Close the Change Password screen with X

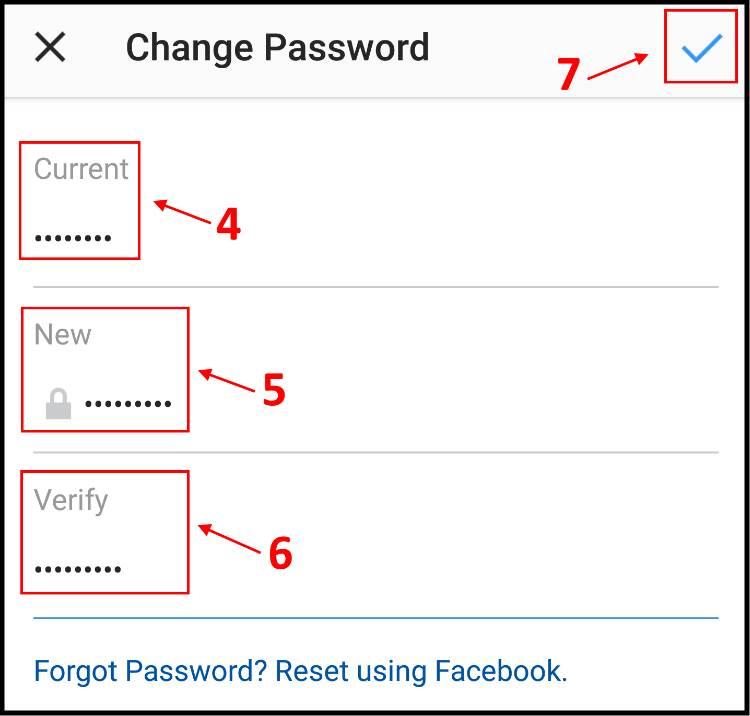50,47
